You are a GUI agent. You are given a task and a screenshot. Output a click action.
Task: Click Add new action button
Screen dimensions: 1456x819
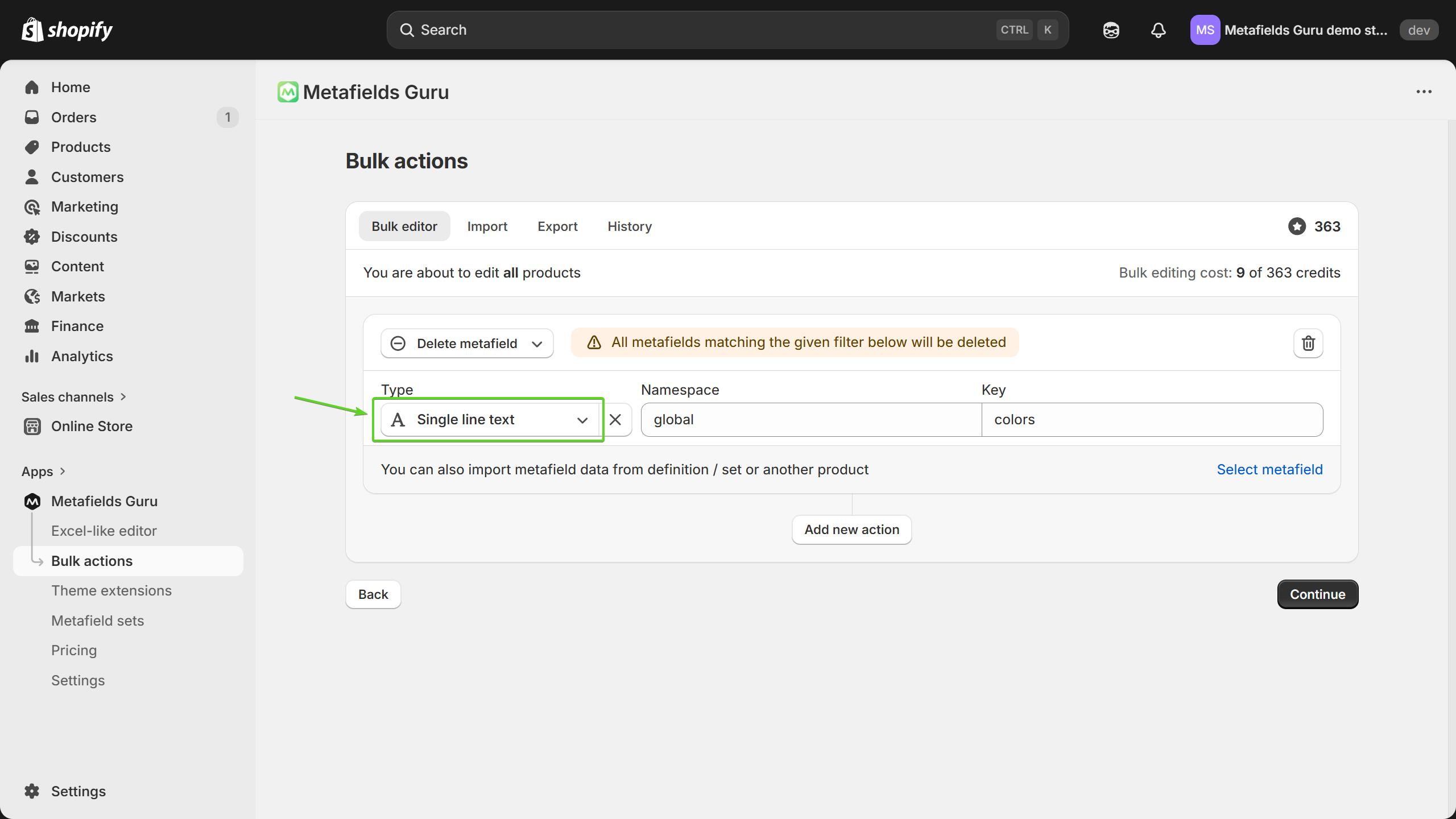tap(851, 530)
